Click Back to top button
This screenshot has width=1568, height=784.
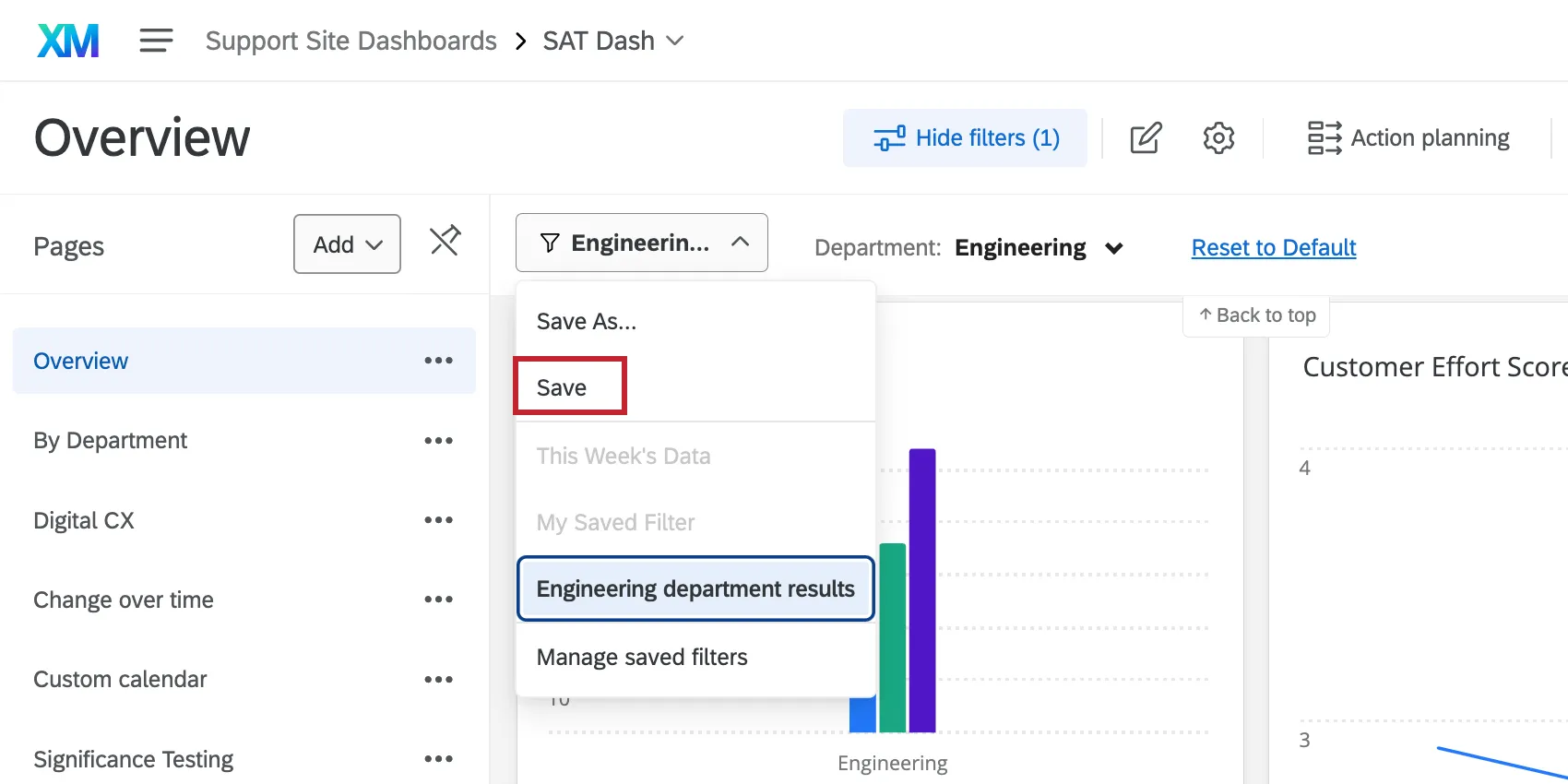point(1256,315)
